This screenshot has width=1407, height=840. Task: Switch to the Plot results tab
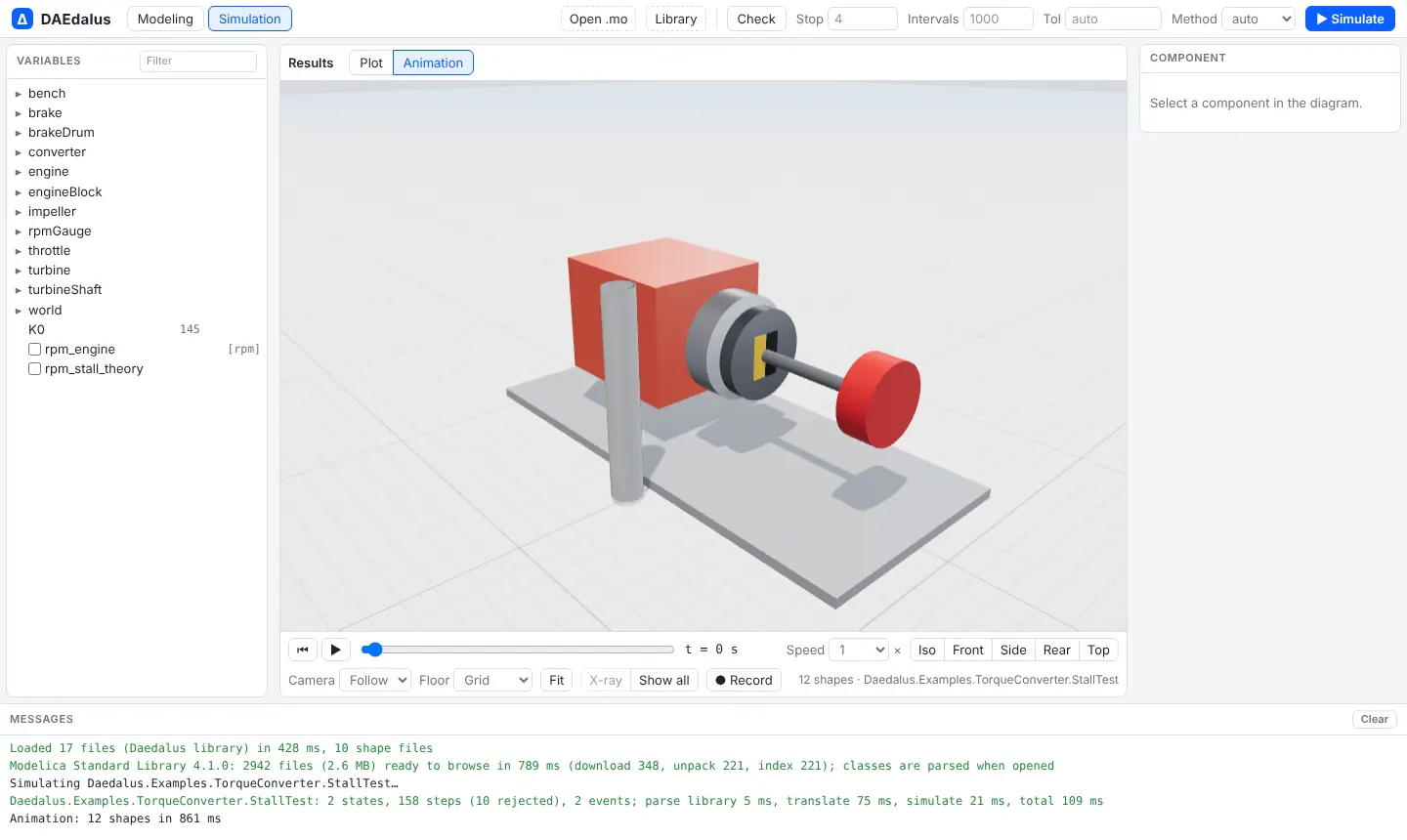(x=371, y=63)
